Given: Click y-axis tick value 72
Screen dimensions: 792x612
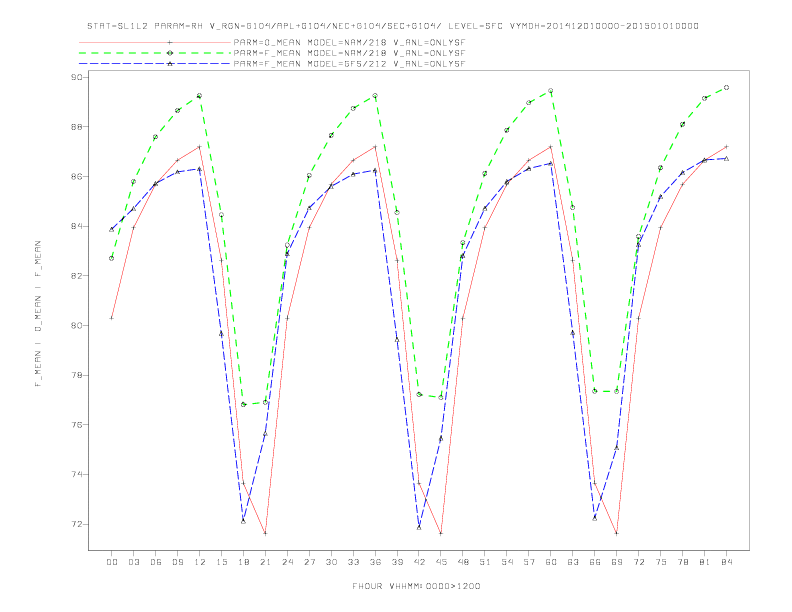Looking at the screenshot, I should [x=77, y=524].
